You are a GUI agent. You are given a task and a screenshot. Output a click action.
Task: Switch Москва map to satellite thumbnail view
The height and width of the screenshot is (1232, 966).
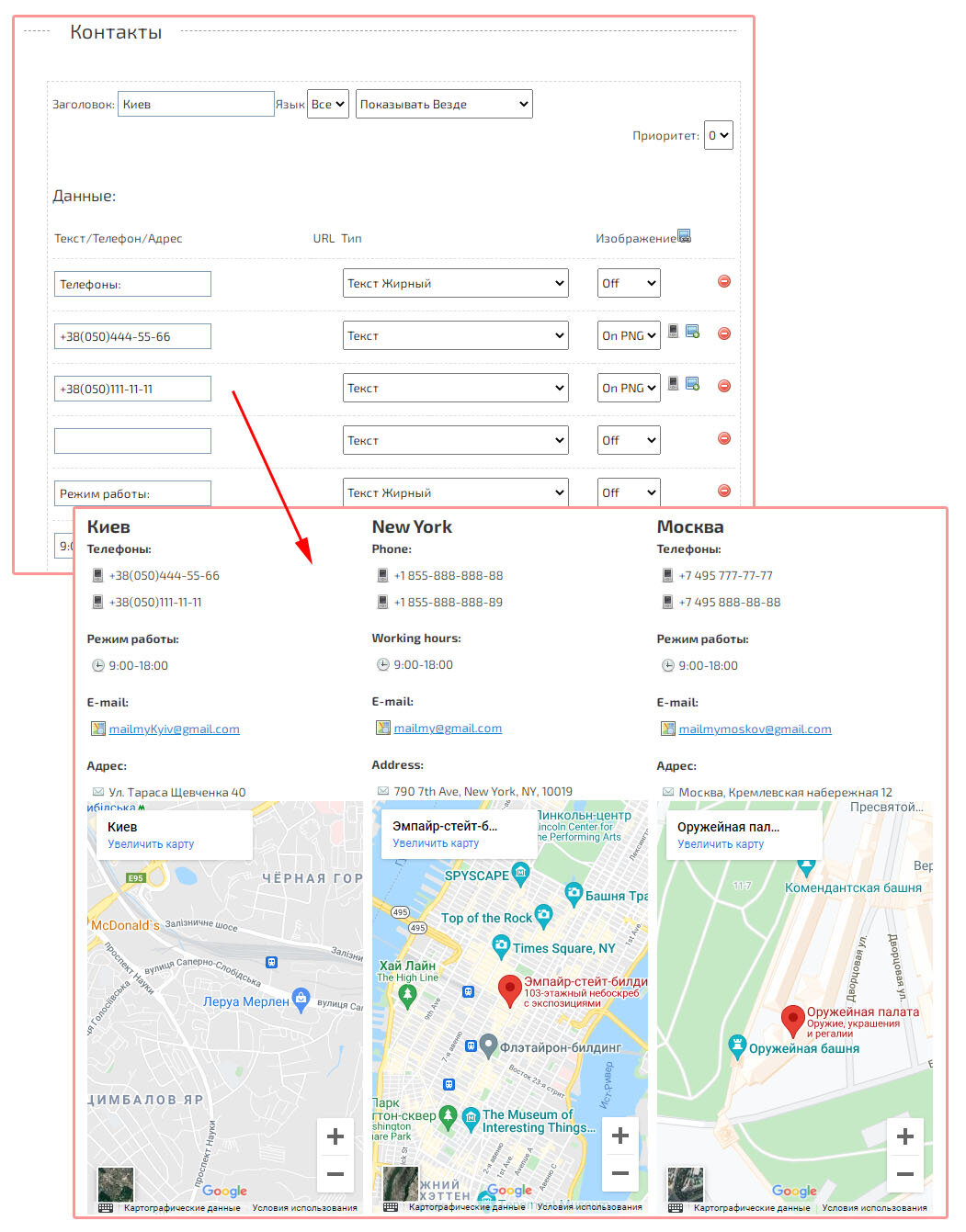tap(685, 1184)
